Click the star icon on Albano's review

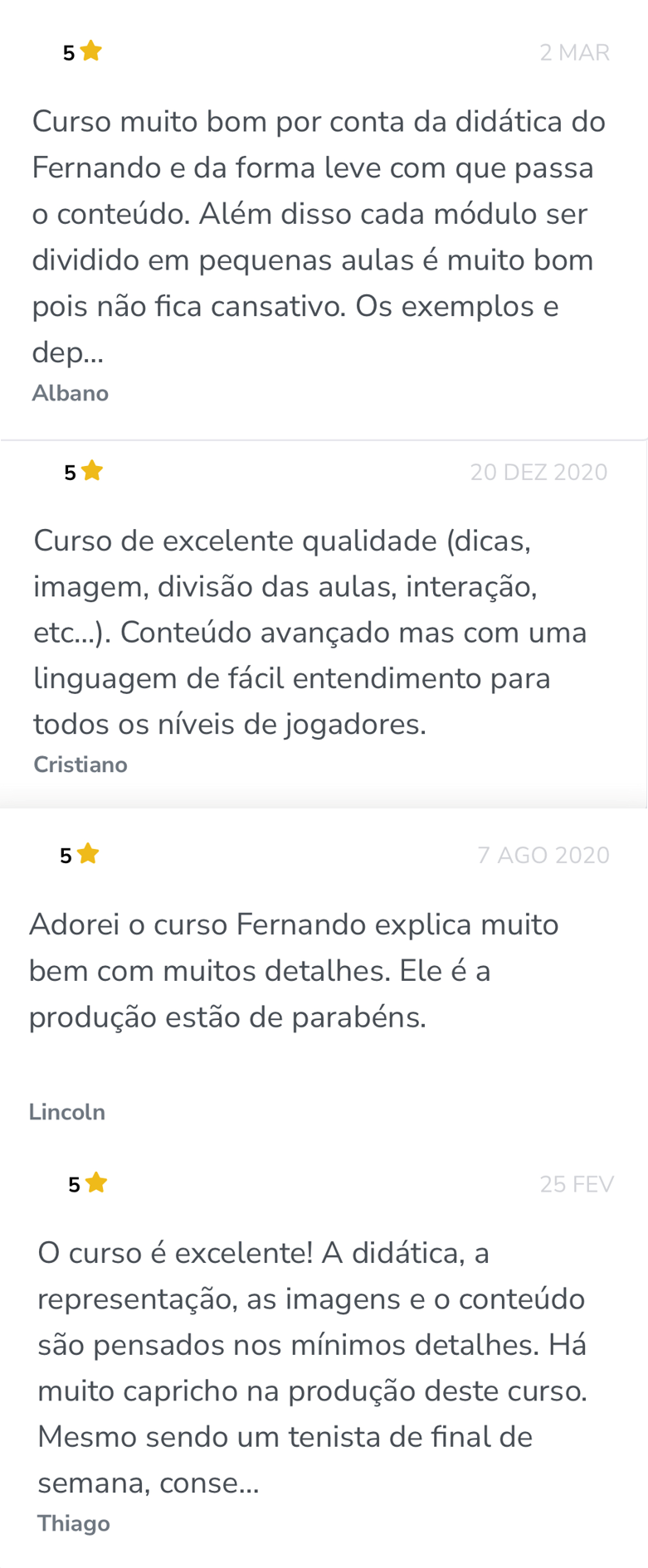[x=91, y=51]
